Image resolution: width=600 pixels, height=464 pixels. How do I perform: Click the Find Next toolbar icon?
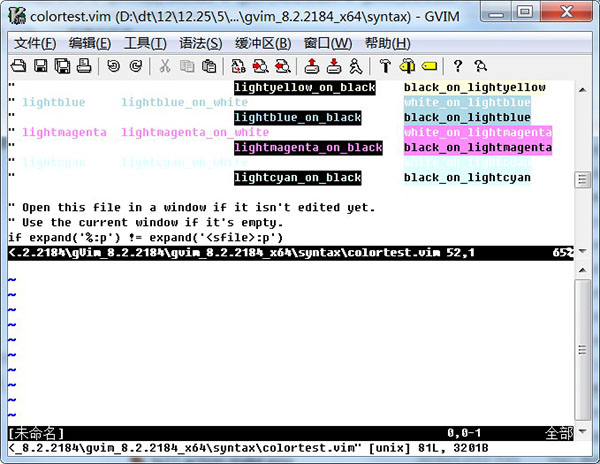pyautogui.click(x=261, y=66)
